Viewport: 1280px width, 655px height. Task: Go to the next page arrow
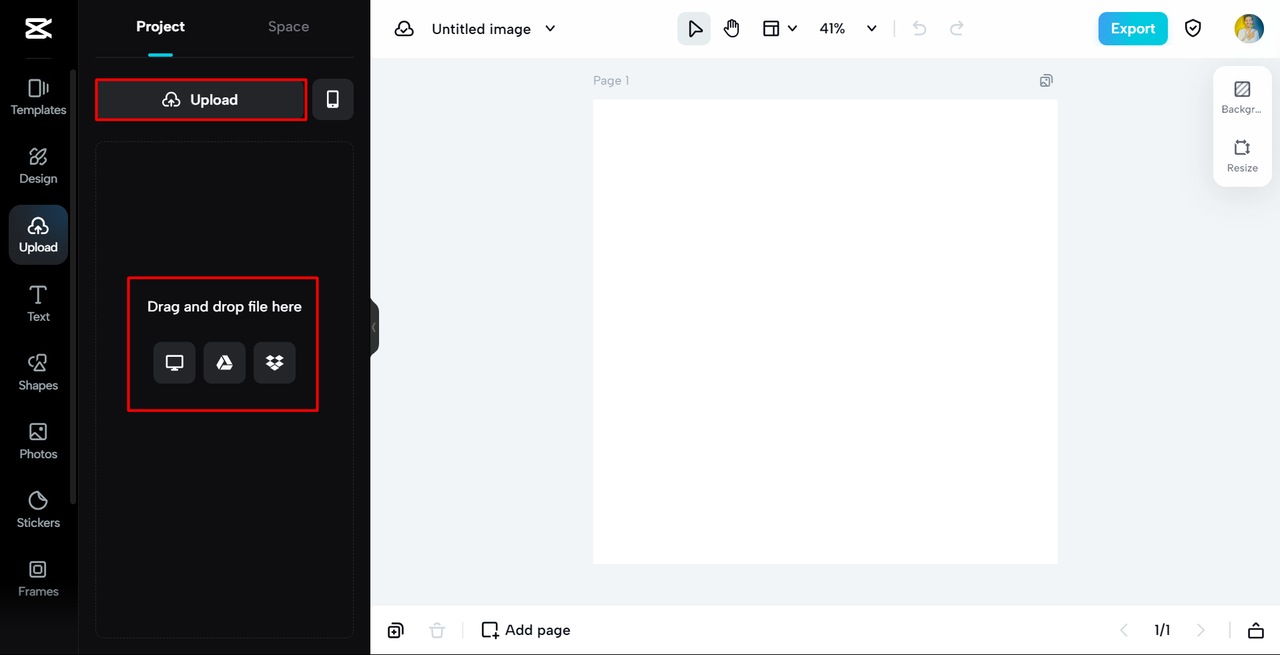[x=1201, y=630]
